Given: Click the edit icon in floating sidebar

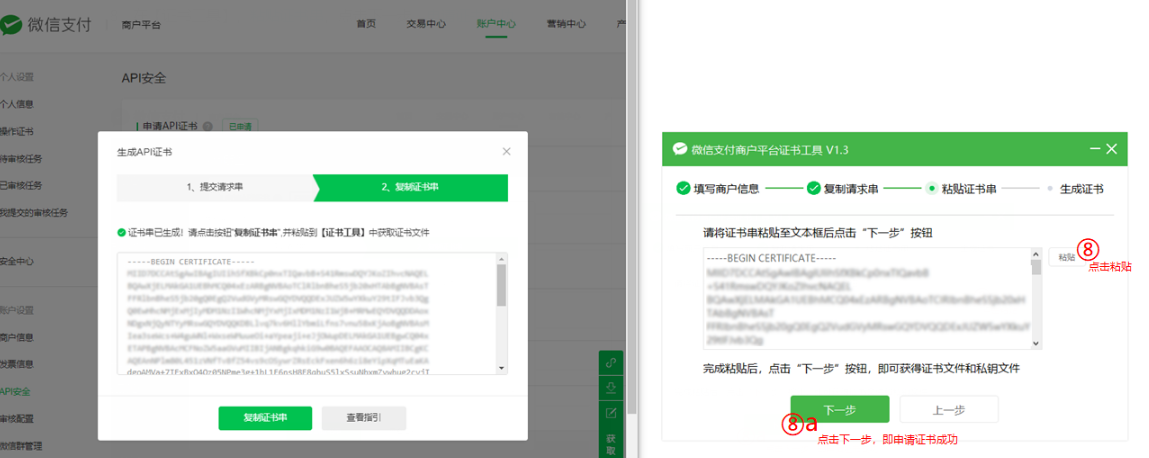Looking at the screenshot, I should coord(610,412).
